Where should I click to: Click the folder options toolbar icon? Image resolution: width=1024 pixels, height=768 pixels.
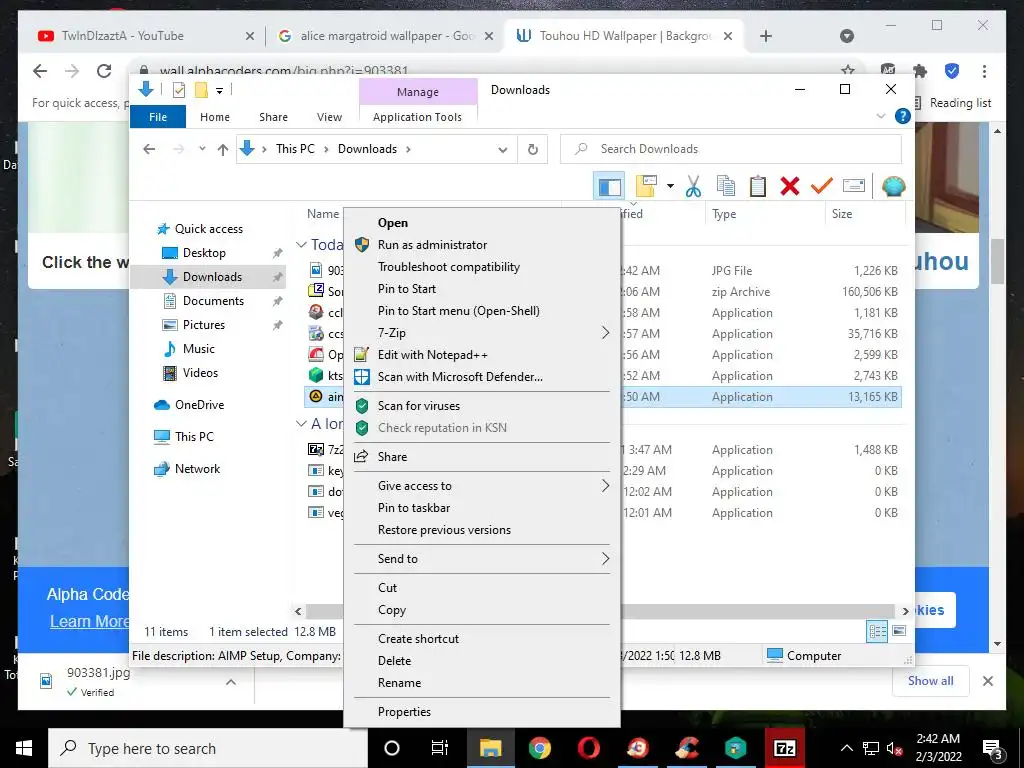point(646,186)
